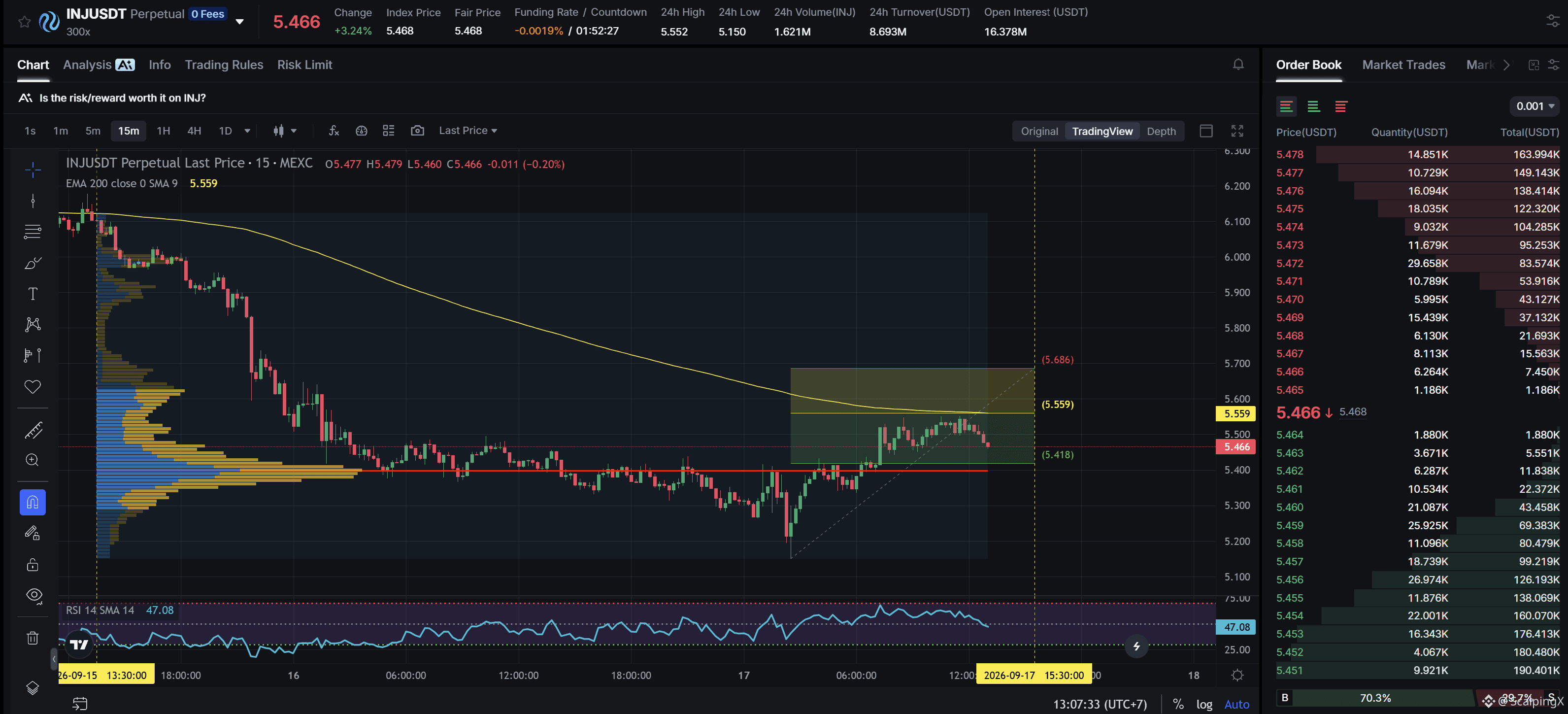Screen dimensions: 1568x714
Task: Open the Trading Rules tab
Action: point(224,65)
